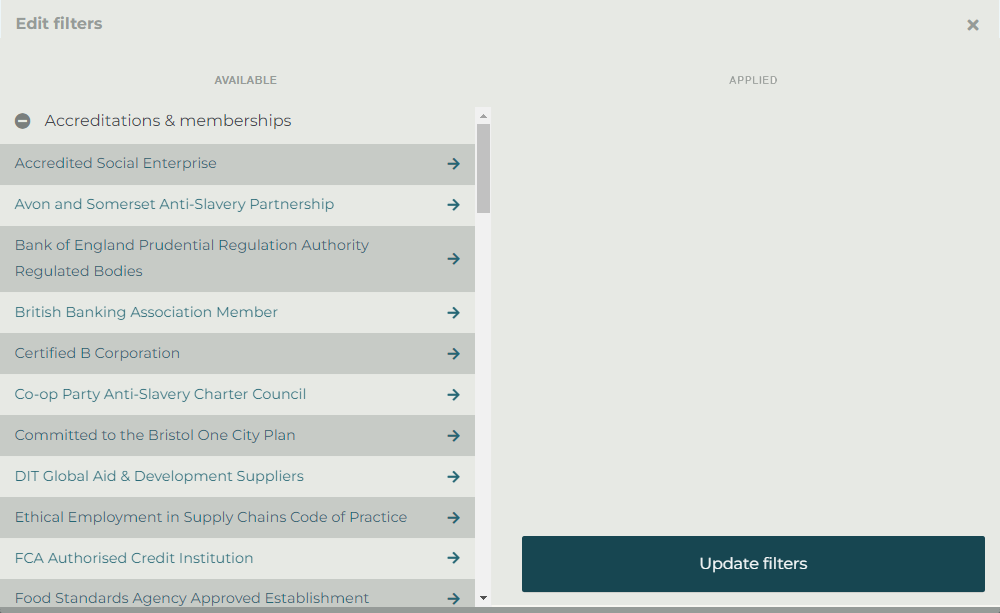This screenshot has width=1000, height=613.
Task: Close the Edit filters dialog
Action: coord(972,25)
